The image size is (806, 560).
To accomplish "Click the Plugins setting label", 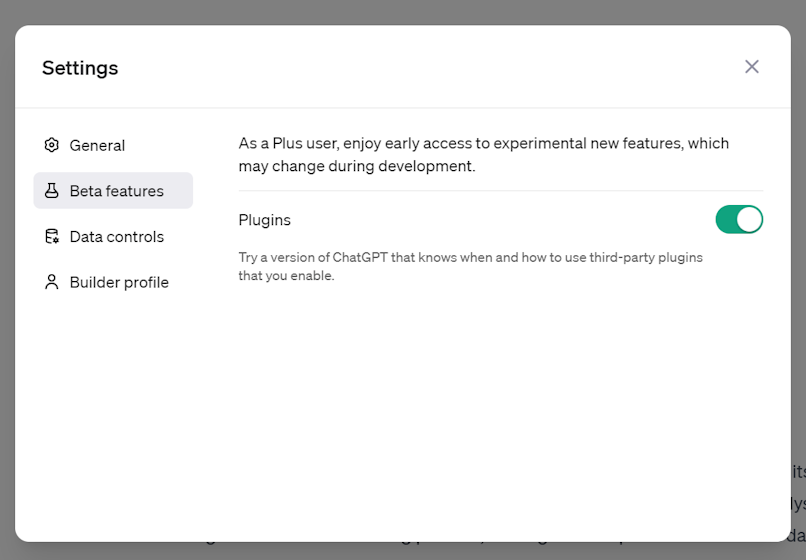I will (265, 220).
